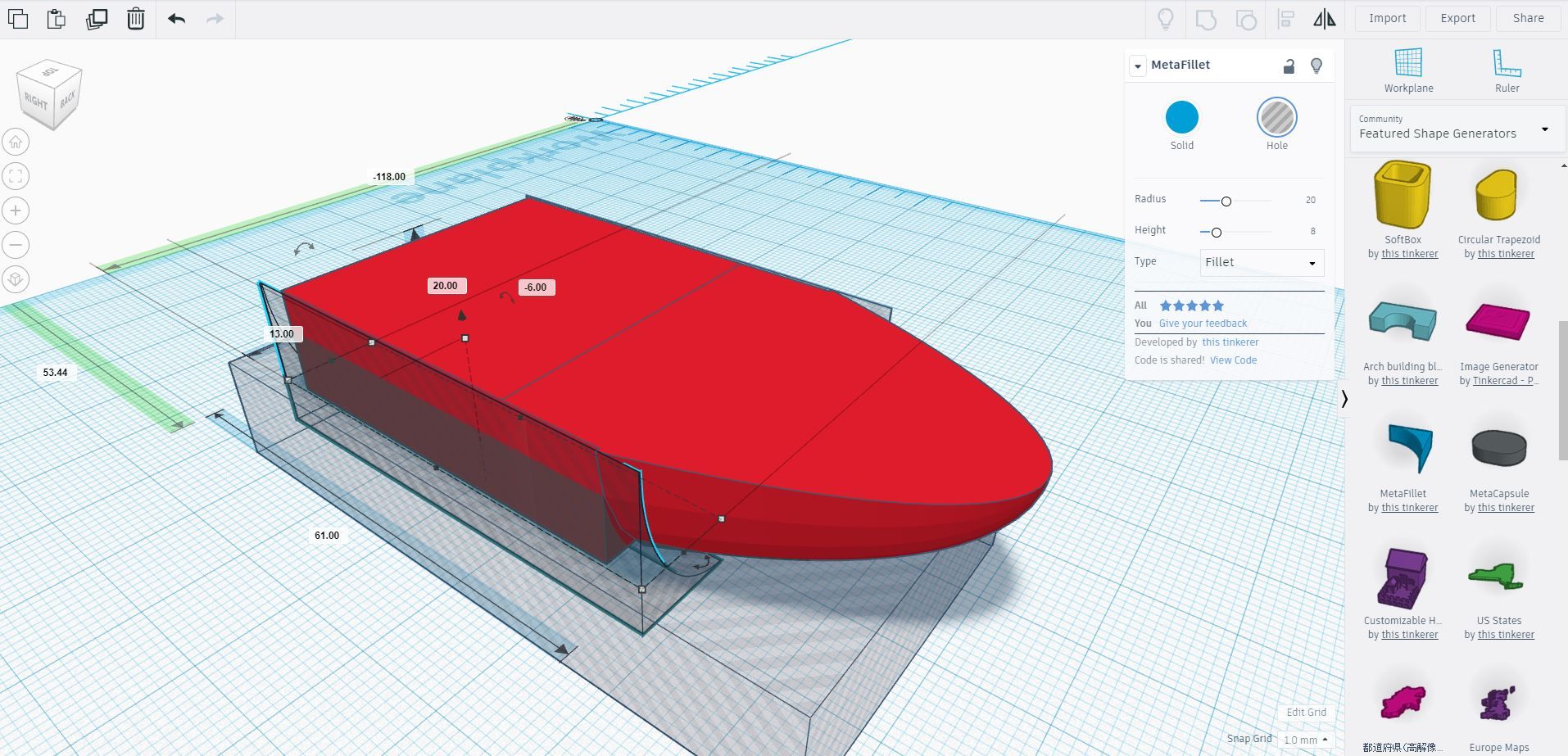
Task: Click the Group icon in the toolbar
Action: tap(1205, 18)
